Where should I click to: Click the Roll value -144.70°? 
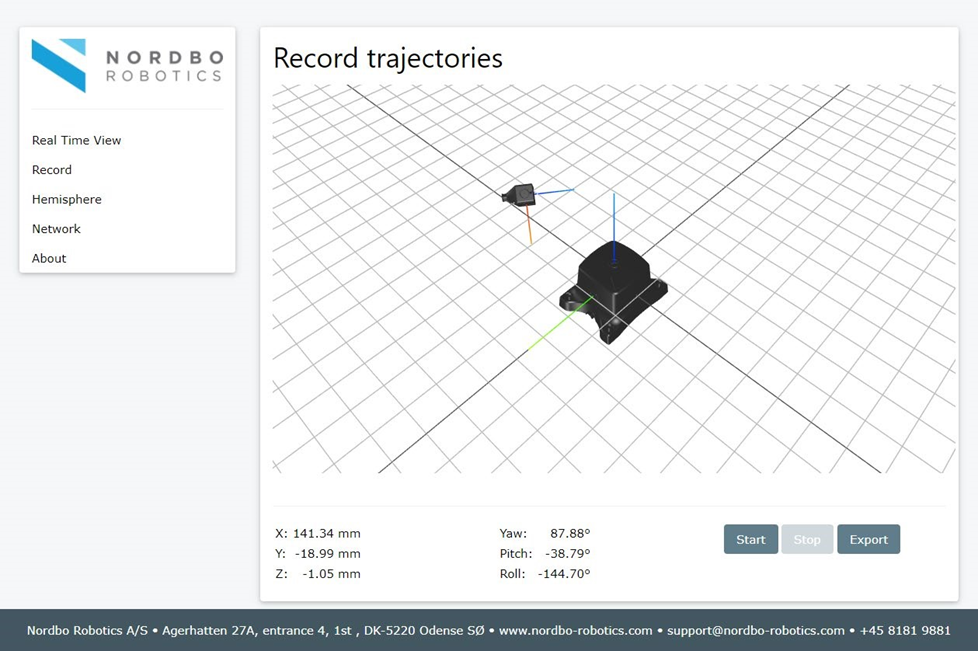click(564, 574)
